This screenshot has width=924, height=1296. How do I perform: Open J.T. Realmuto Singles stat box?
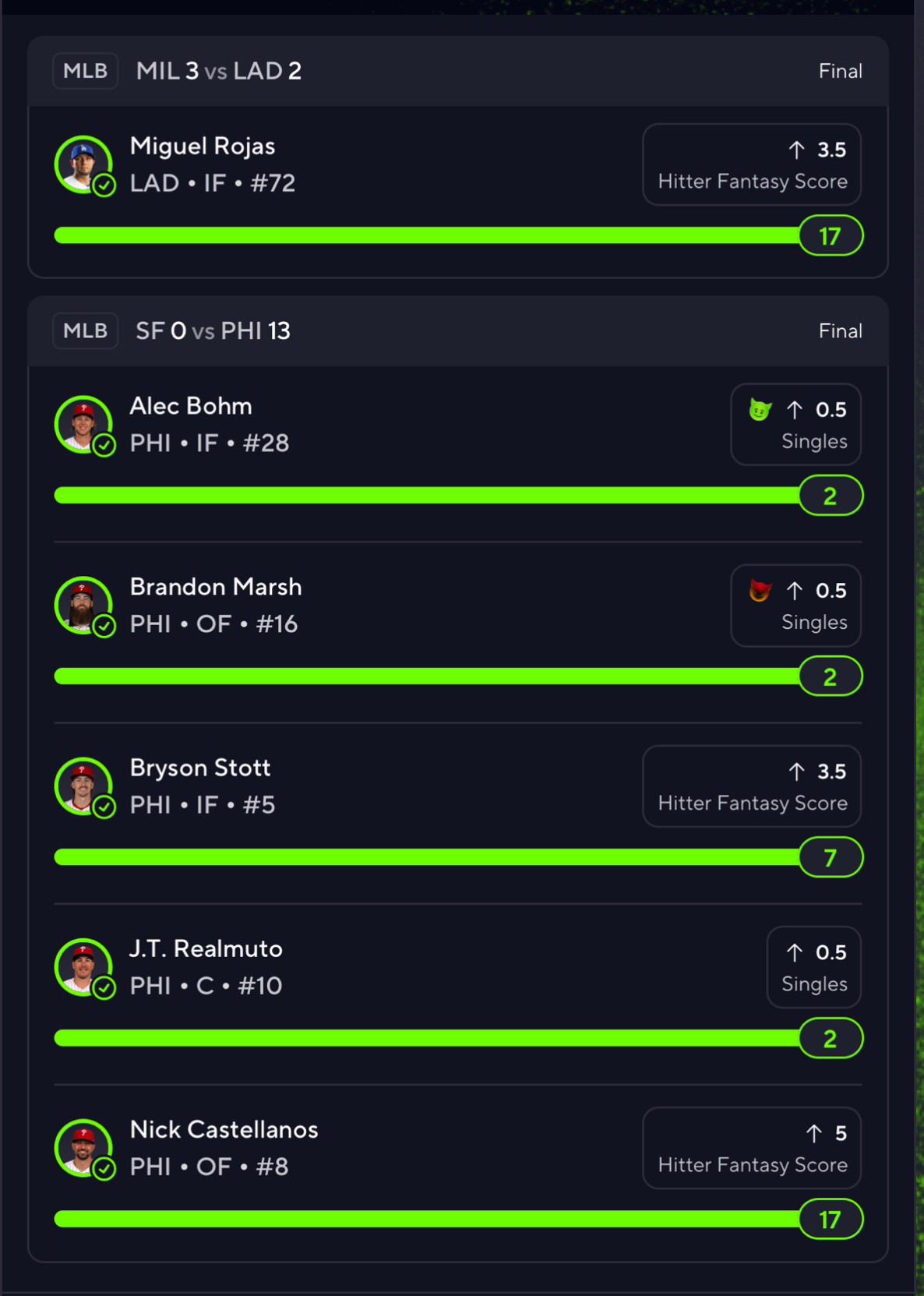(814, 967)
